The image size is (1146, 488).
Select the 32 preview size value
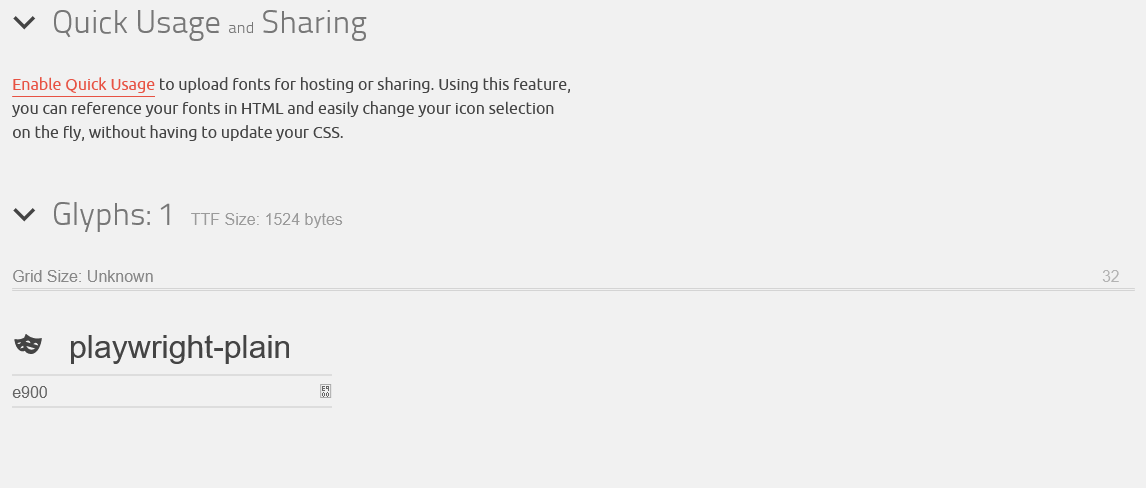pos(1110,276)
